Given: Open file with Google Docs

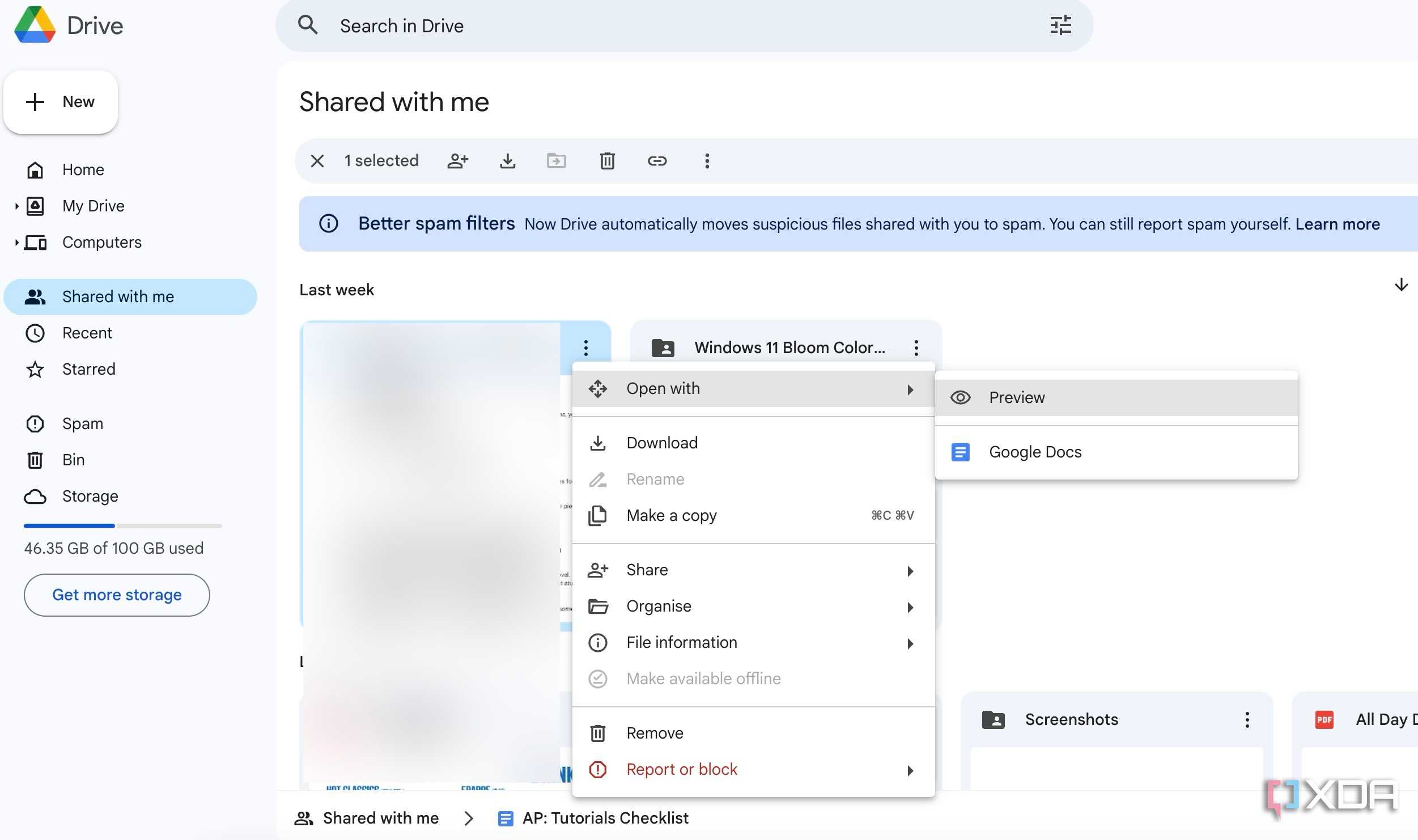Looking at the screenshot, I should click(x=1116, y=452).
